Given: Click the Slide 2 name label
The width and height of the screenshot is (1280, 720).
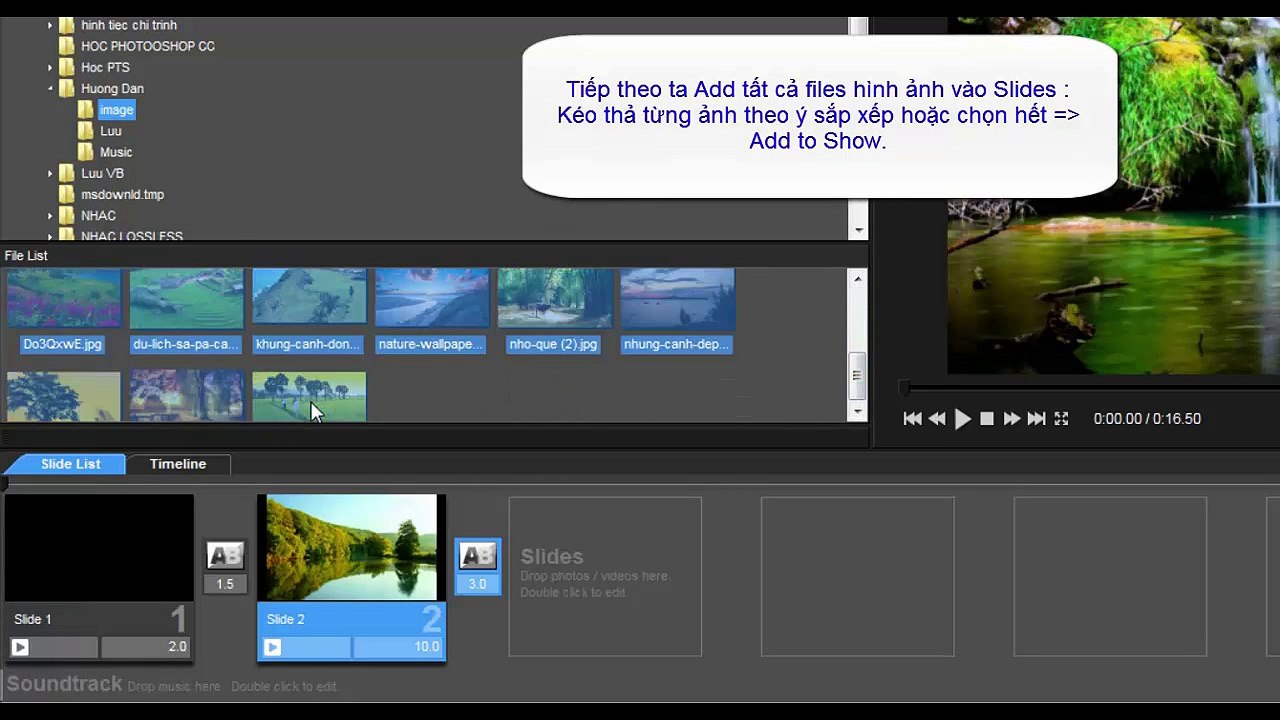Looking at the screenshot, I should tap(285, 619).
